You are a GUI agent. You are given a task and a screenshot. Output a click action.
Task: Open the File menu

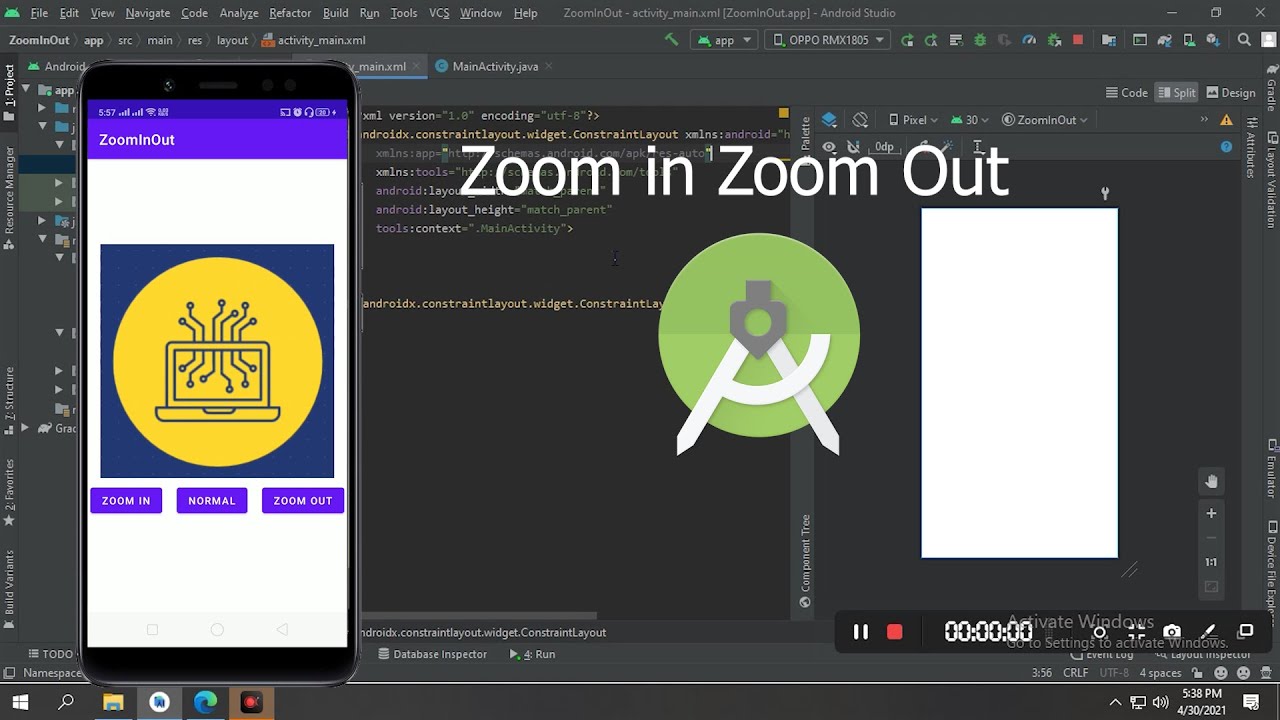(39, 13)
